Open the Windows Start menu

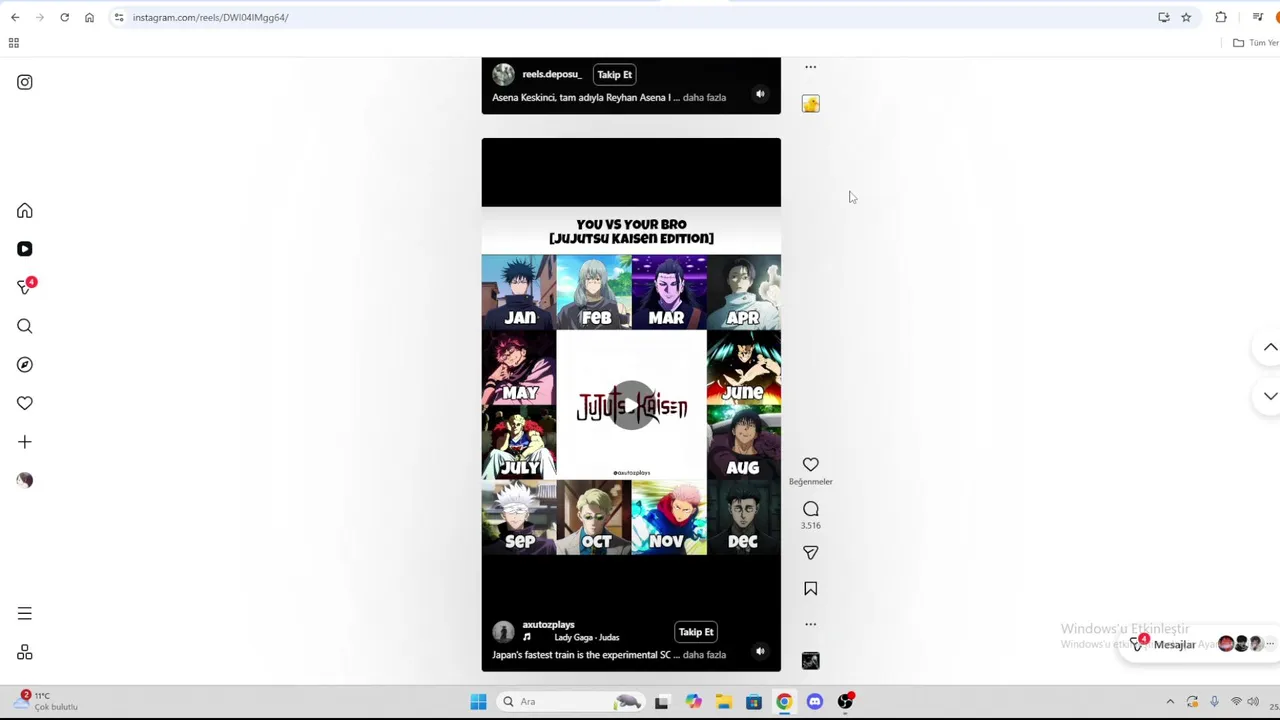pyautogui.click(x=478, y=702)
